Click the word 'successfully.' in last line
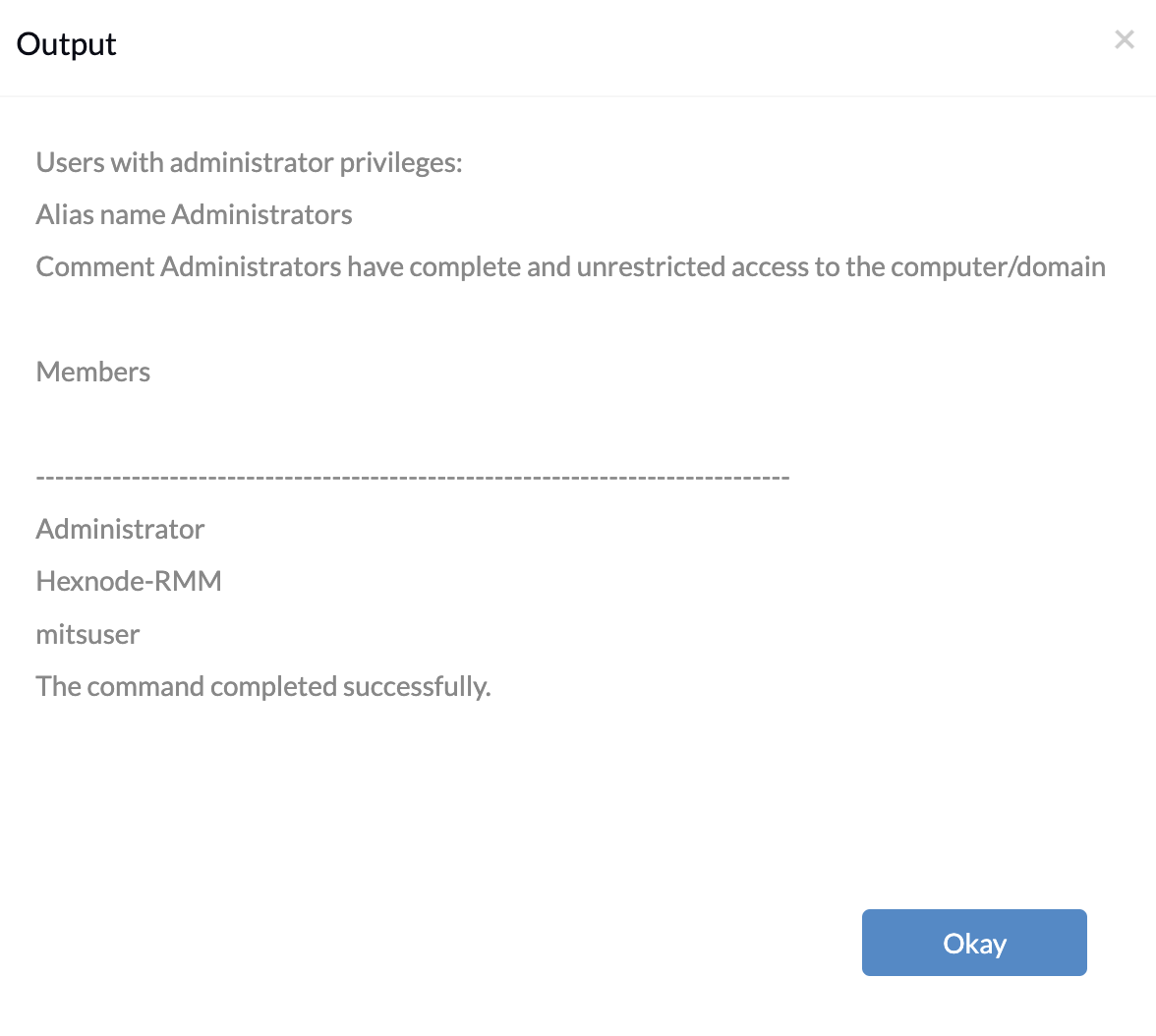 [417, 686]
